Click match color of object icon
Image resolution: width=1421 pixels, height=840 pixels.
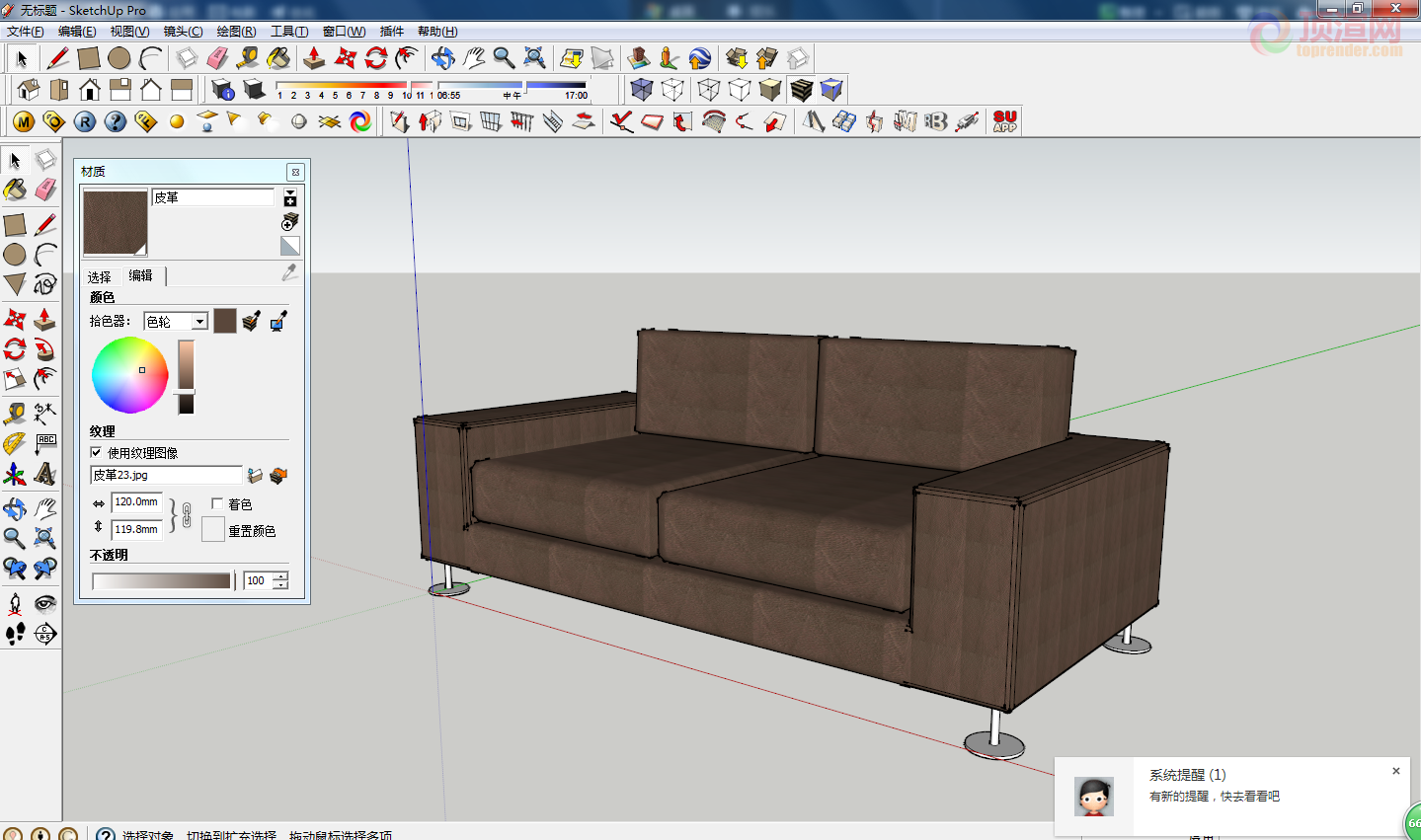click(252, 321)
